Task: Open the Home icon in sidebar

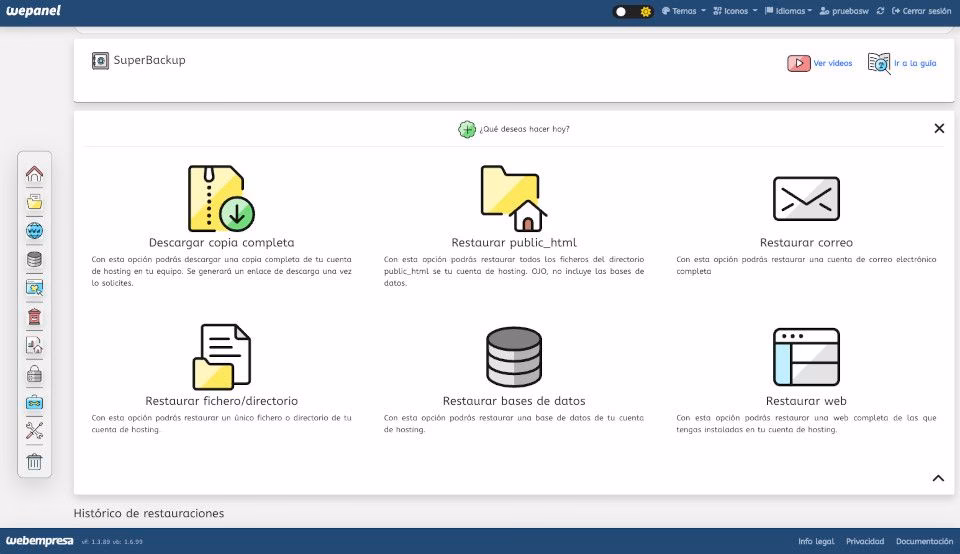Action: (34, 174)
